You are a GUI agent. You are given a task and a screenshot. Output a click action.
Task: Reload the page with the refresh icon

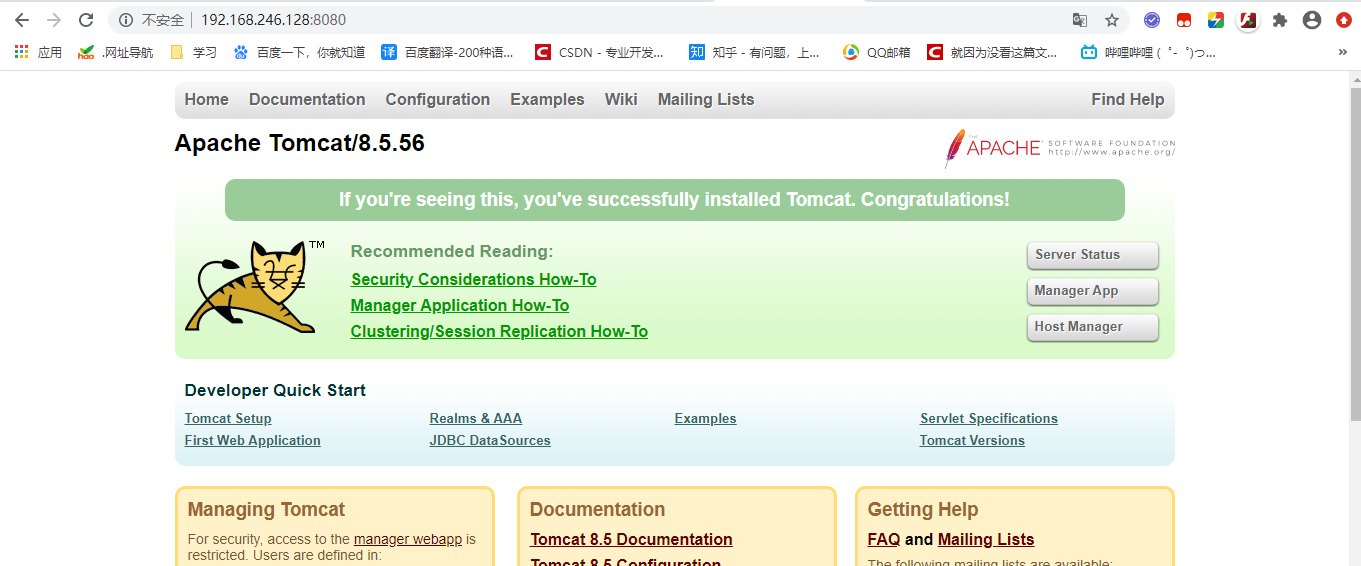86,20
